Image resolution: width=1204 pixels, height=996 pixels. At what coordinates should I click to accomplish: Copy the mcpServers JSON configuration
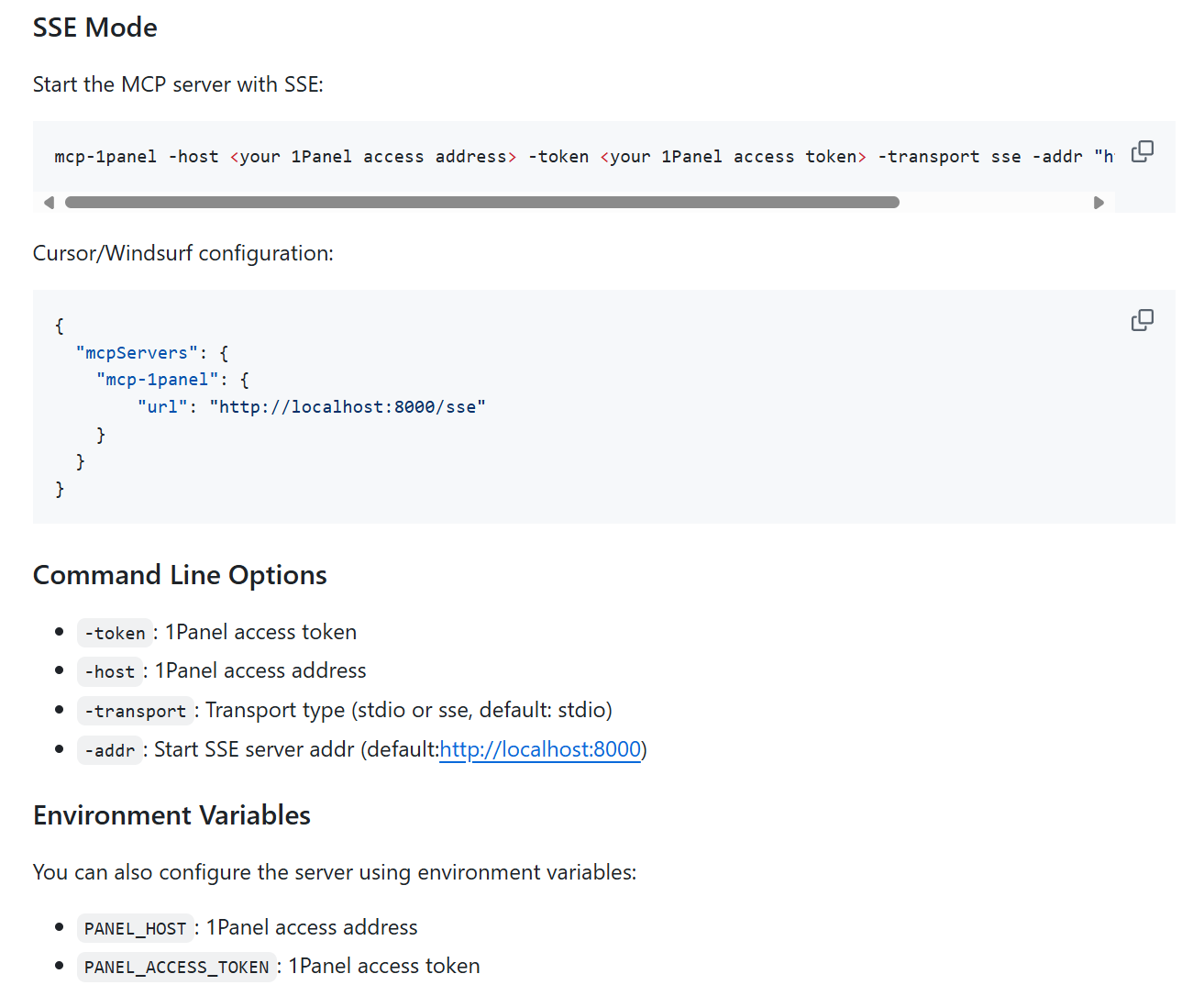[1142, 320]
